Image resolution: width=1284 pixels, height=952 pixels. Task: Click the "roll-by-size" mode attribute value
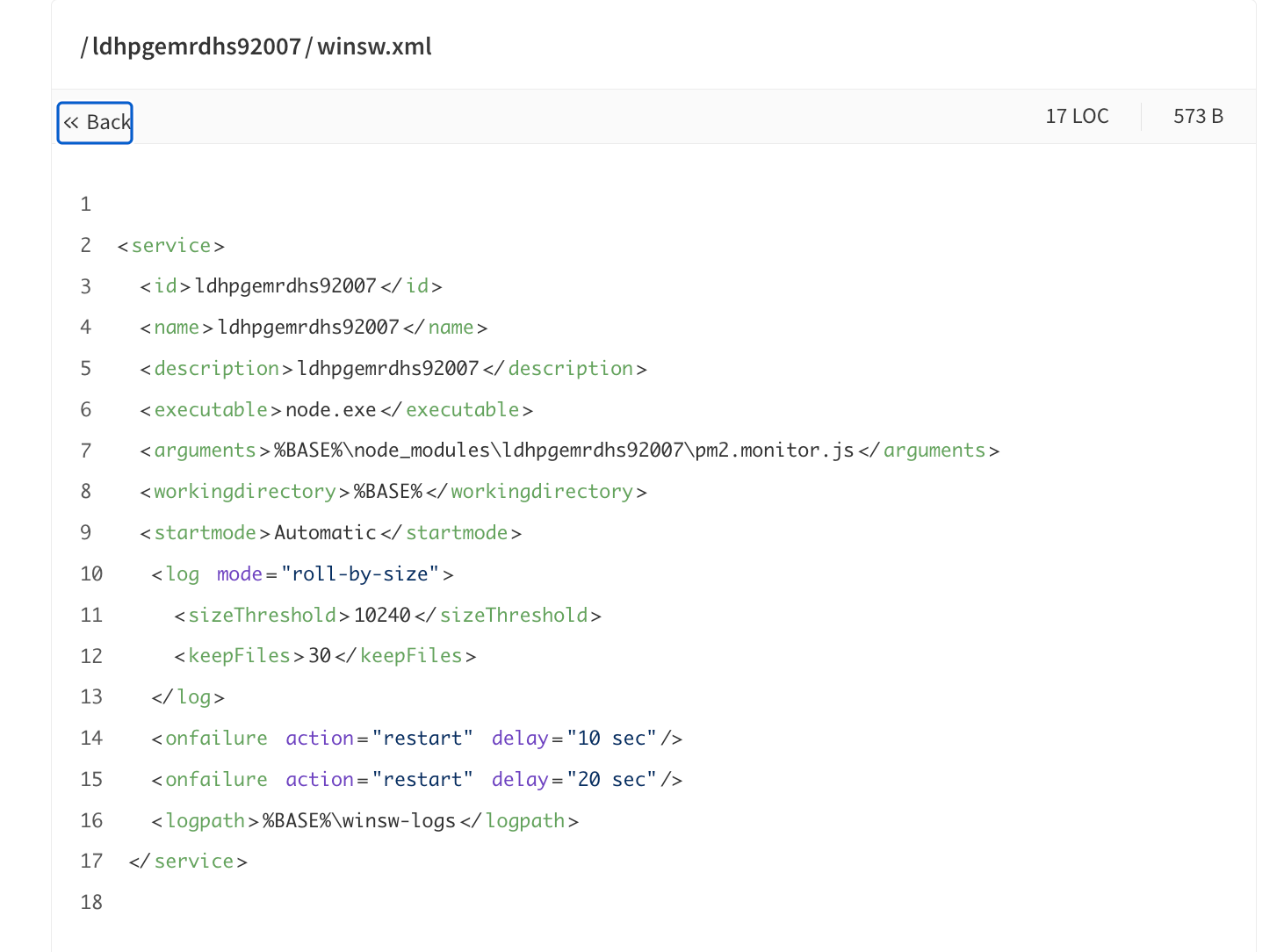360,574
